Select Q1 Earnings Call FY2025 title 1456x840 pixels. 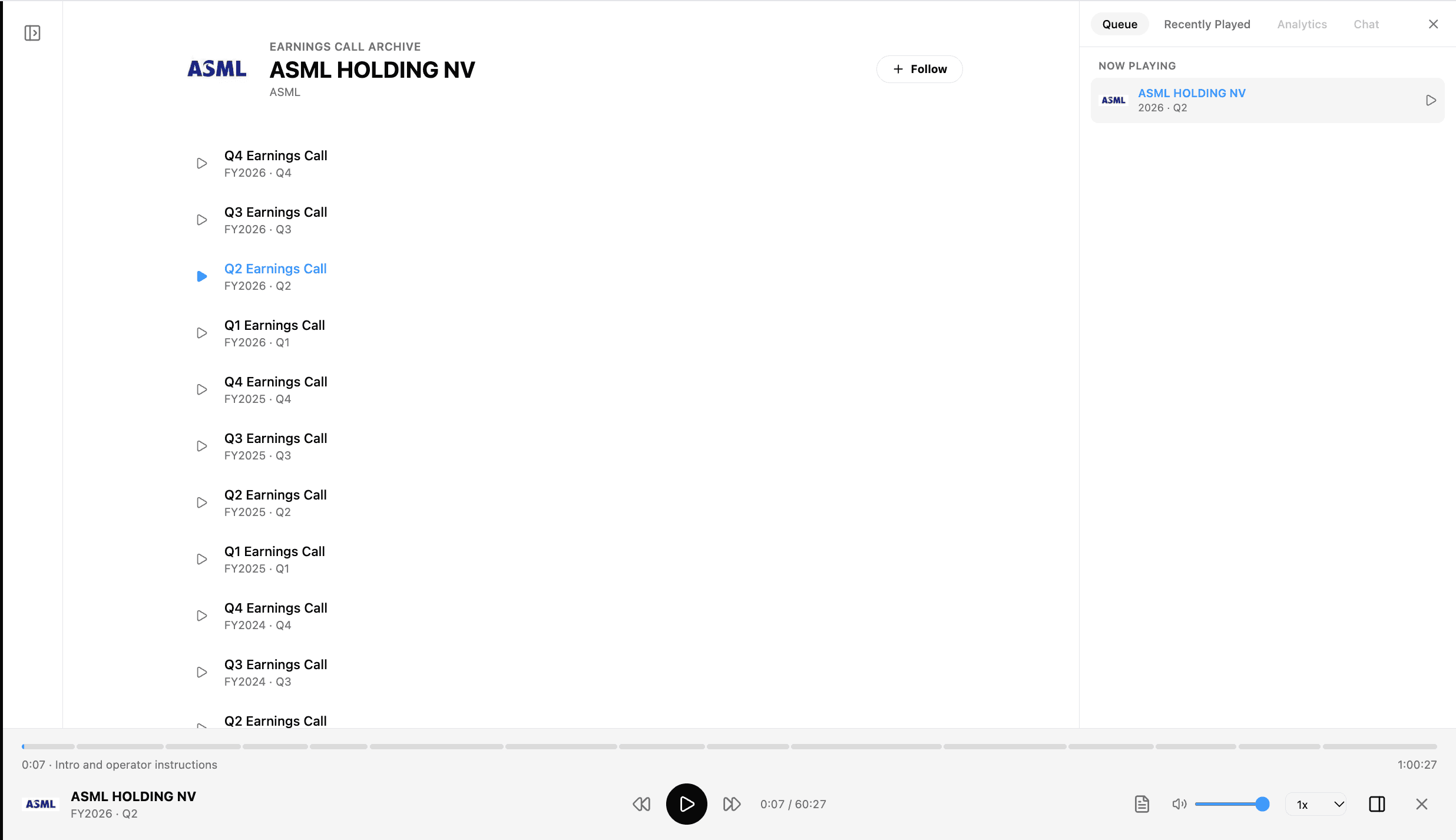click(274, 551)
